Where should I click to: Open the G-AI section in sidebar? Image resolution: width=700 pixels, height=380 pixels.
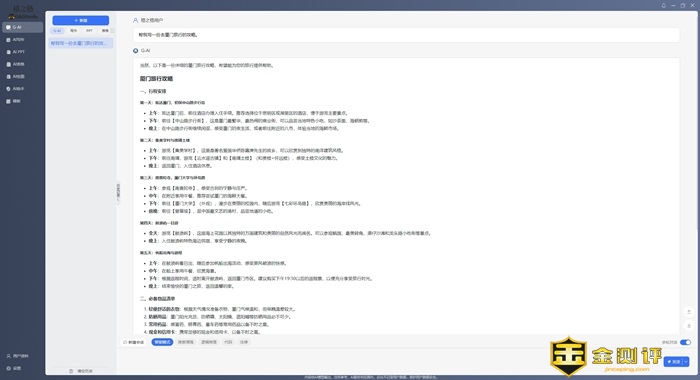coord(22,27)
